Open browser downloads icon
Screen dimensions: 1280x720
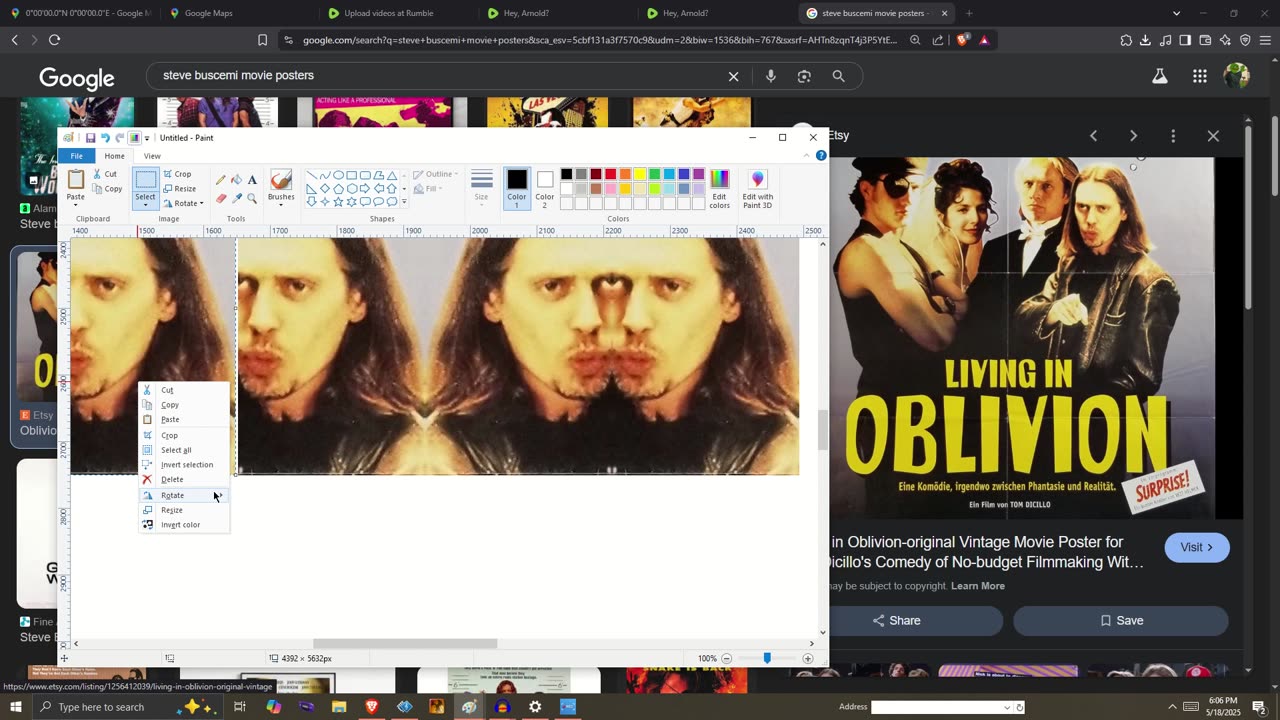click(1145, 40)
